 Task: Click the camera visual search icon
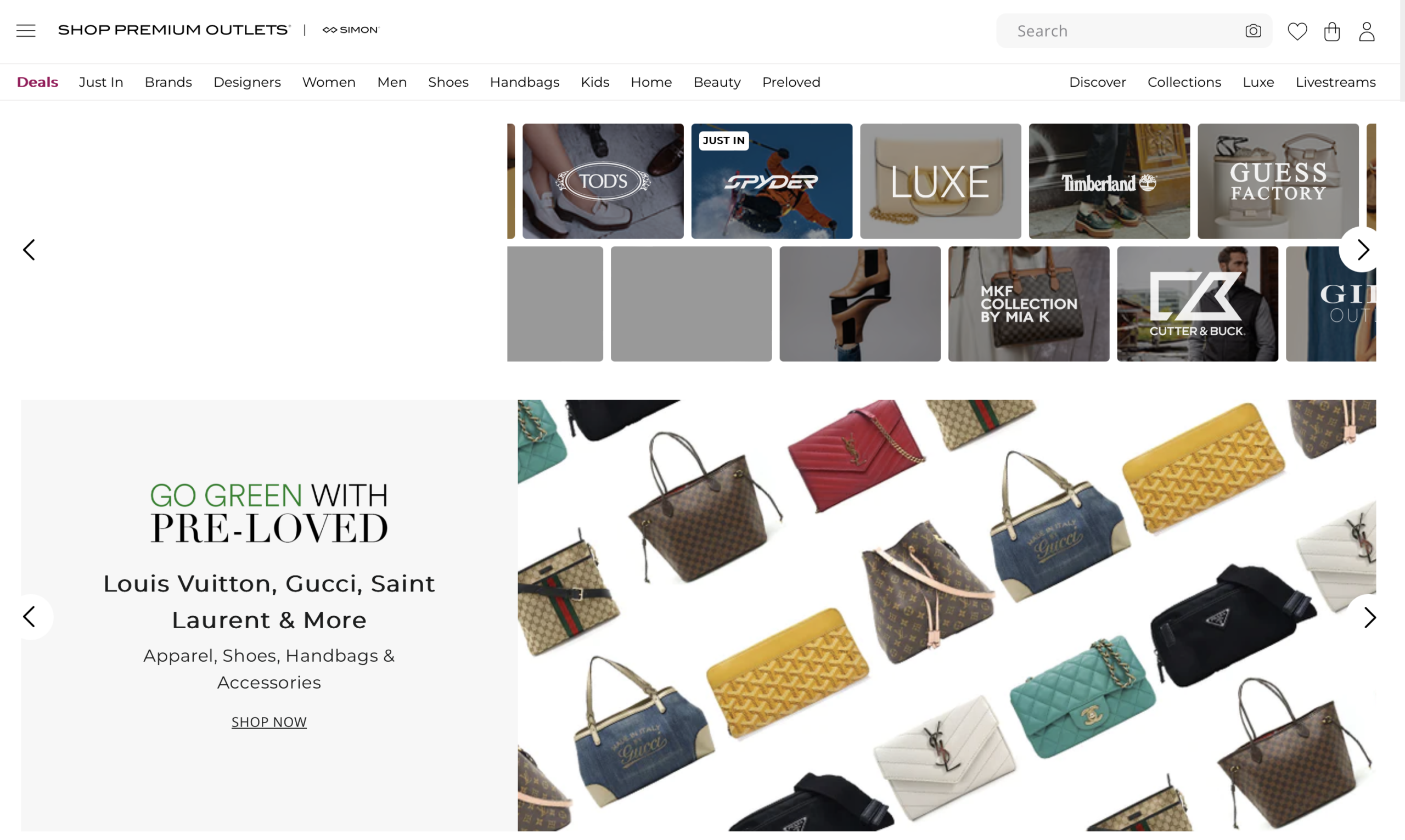(x=1254, y=31)
